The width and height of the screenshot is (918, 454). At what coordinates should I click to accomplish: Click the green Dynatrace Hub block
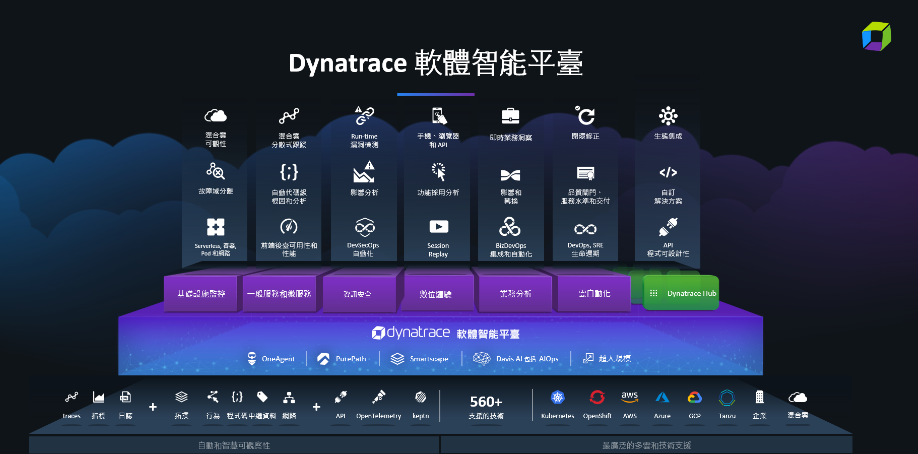pyautogui.click(x=680, y=292)
